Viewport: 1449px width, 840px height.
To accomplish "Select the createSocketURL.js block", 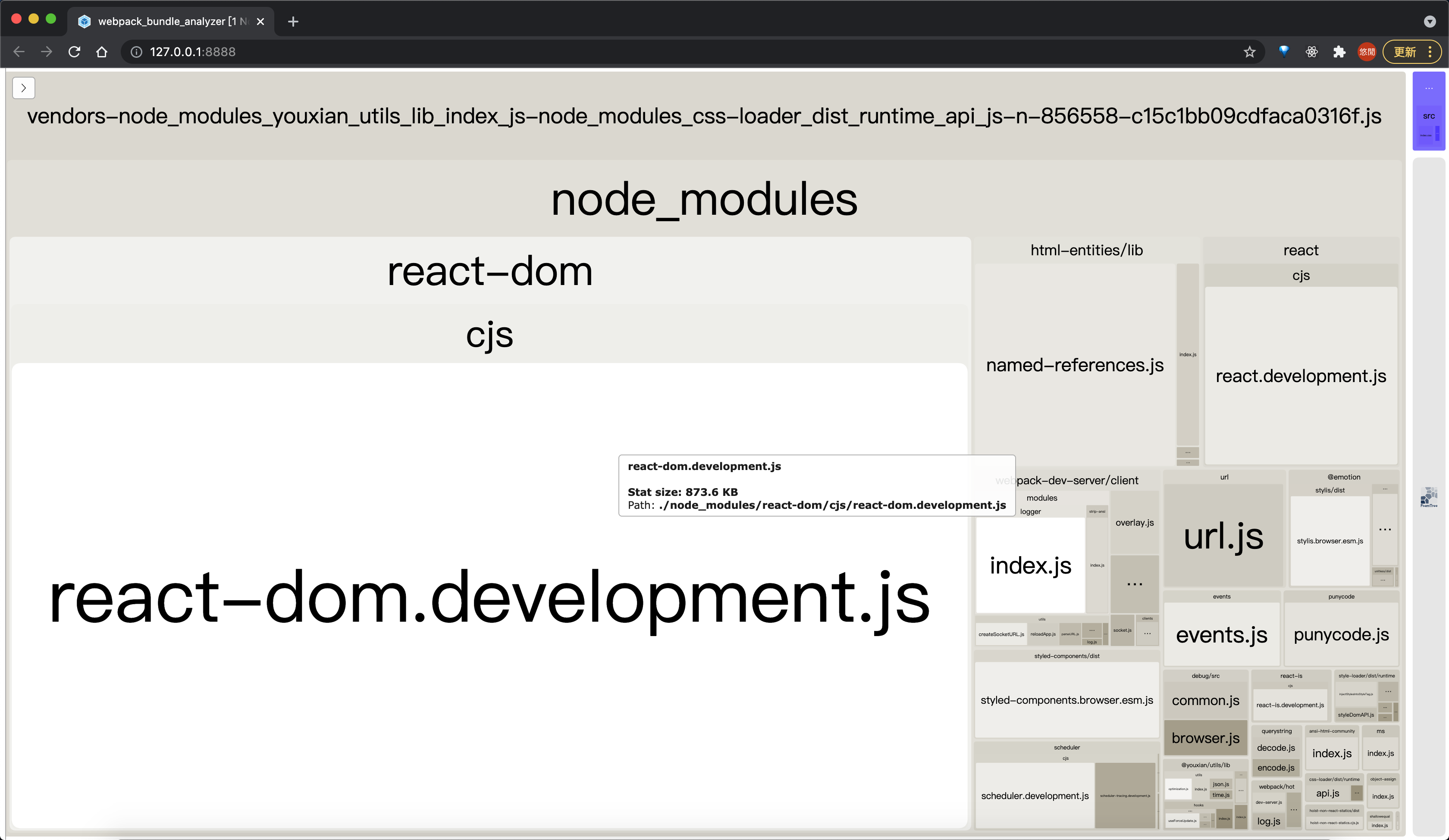I will [x=1001, y=634].
